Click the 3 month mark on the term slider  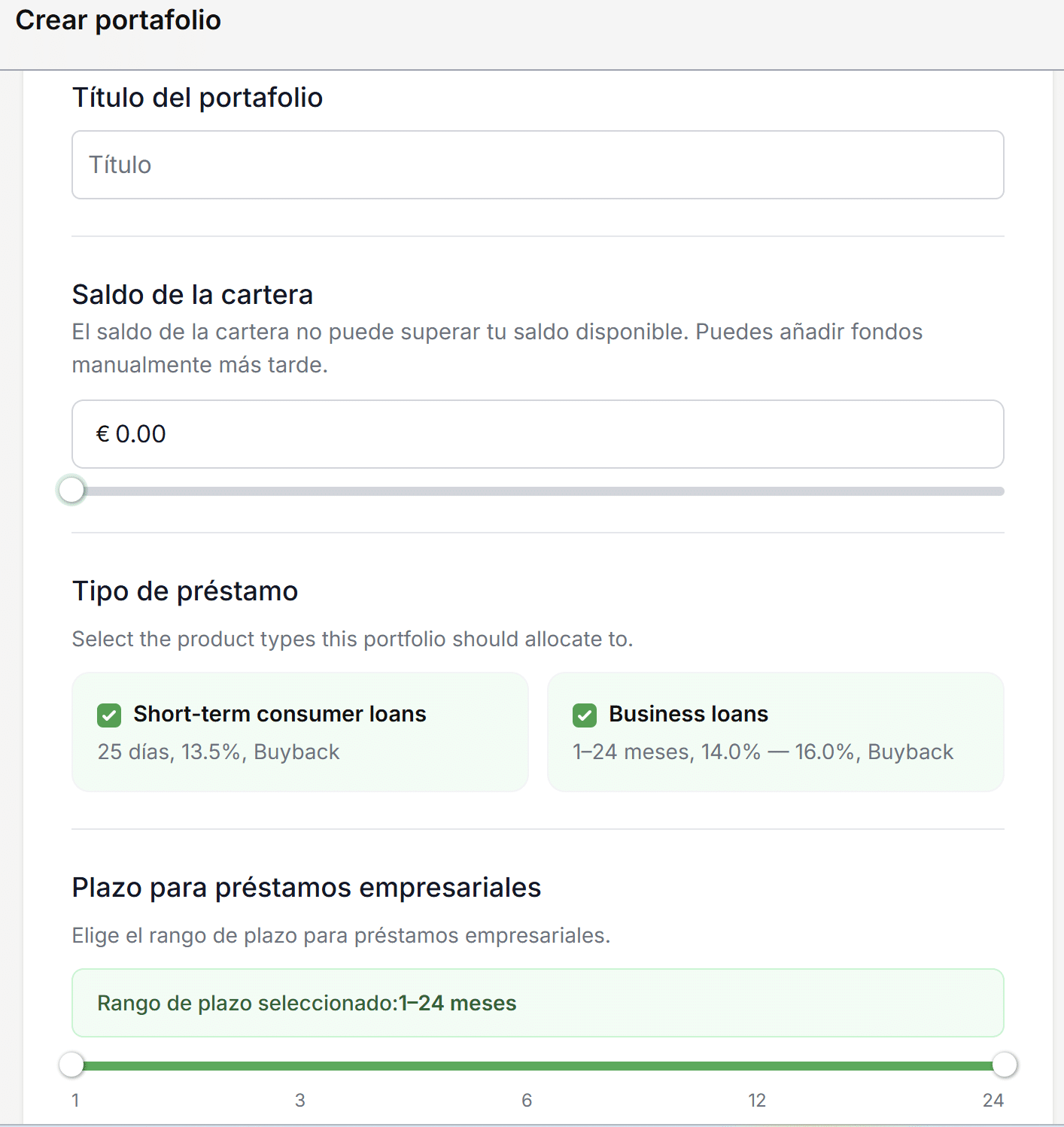[x=300, y=1101]
